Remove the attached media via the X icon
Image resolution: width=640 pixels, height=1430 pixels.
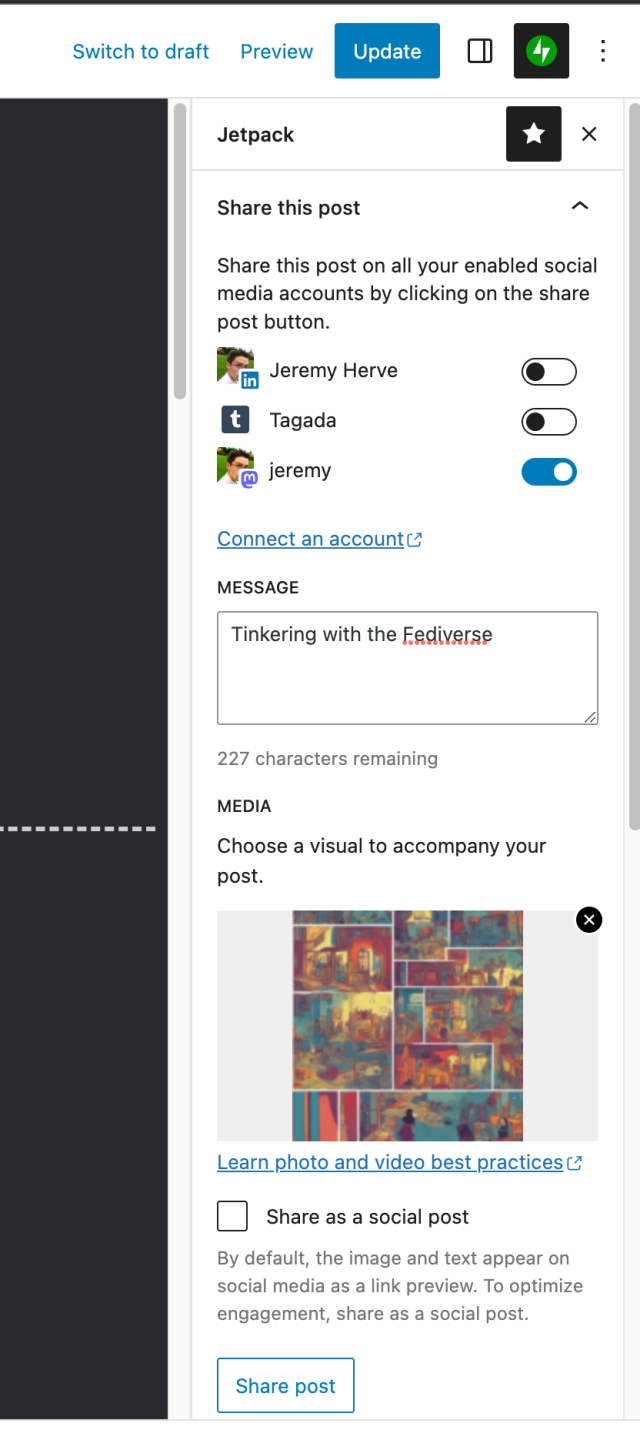pos(588,919)
